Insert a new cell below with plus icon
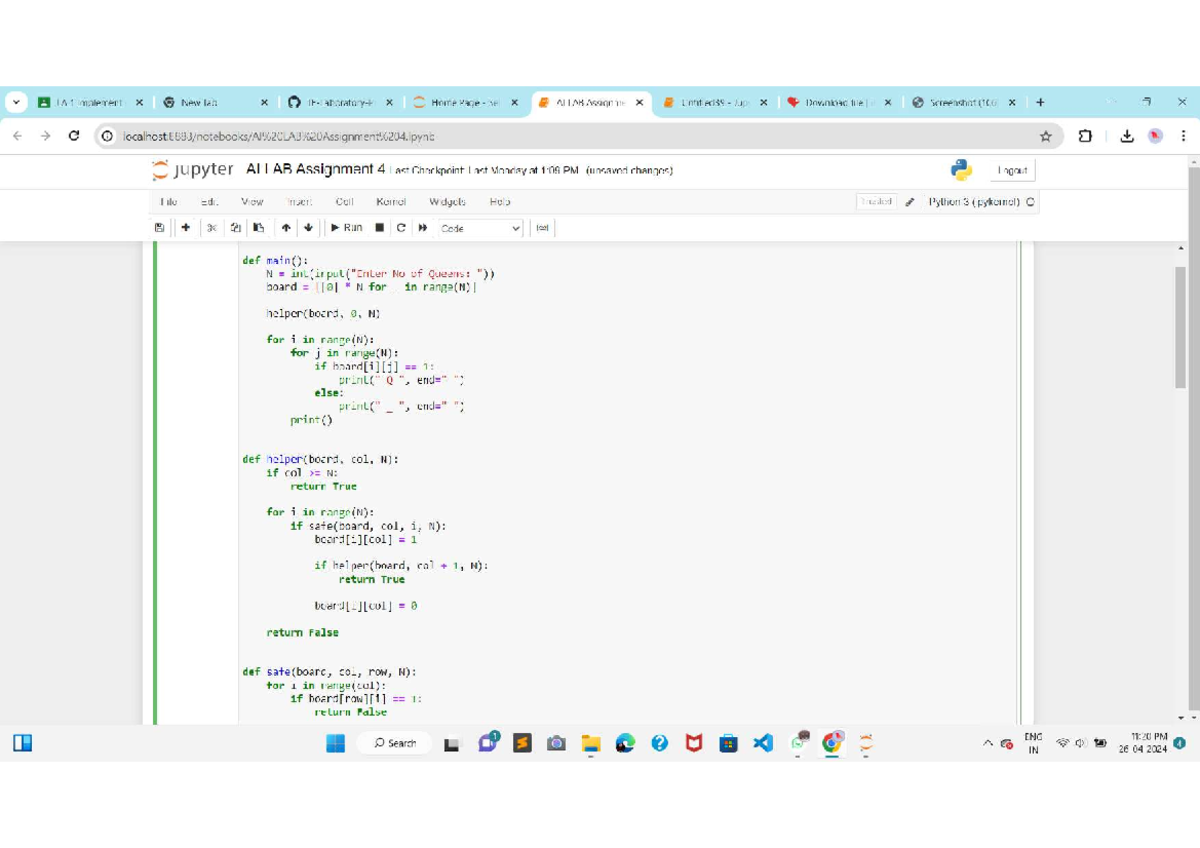The width and height of the screenshot is (1200, 848). (x=186, y=228)
